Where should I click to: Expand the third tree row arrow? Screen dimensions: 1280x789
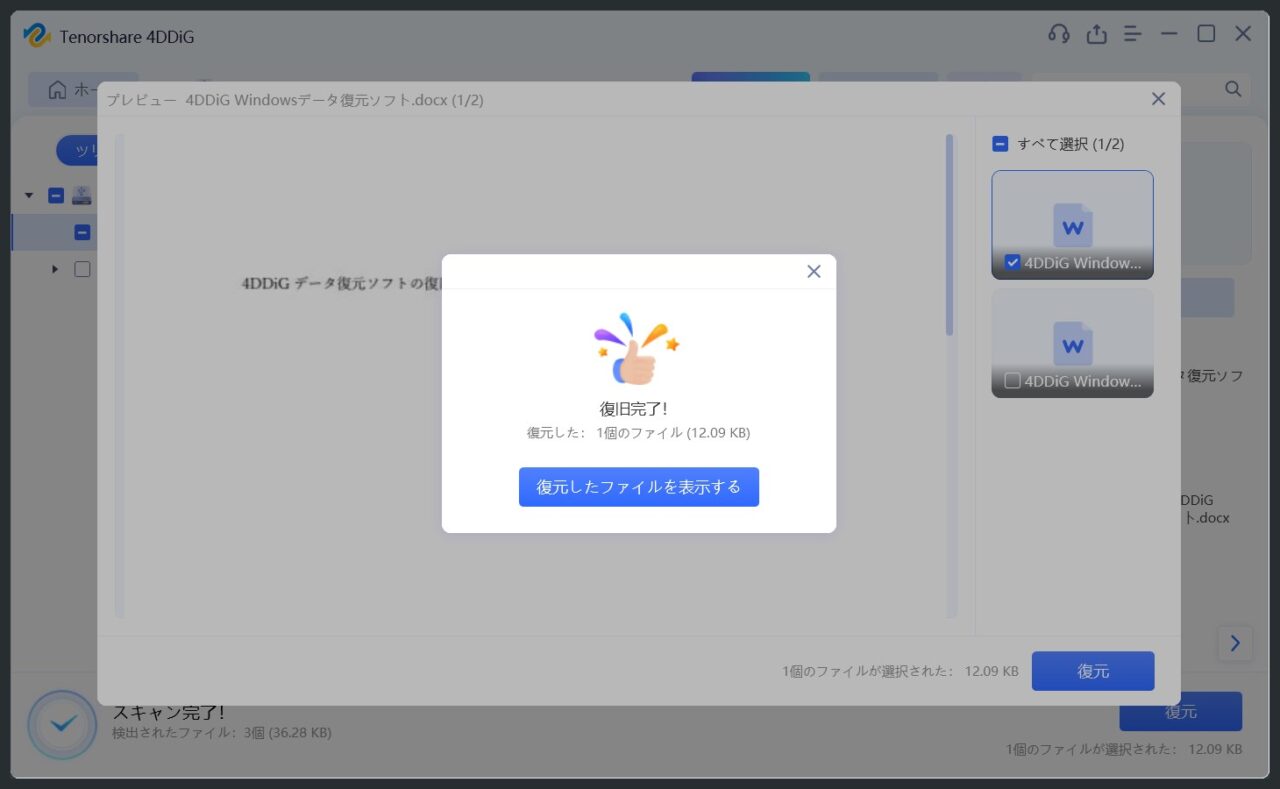(55, 269)
